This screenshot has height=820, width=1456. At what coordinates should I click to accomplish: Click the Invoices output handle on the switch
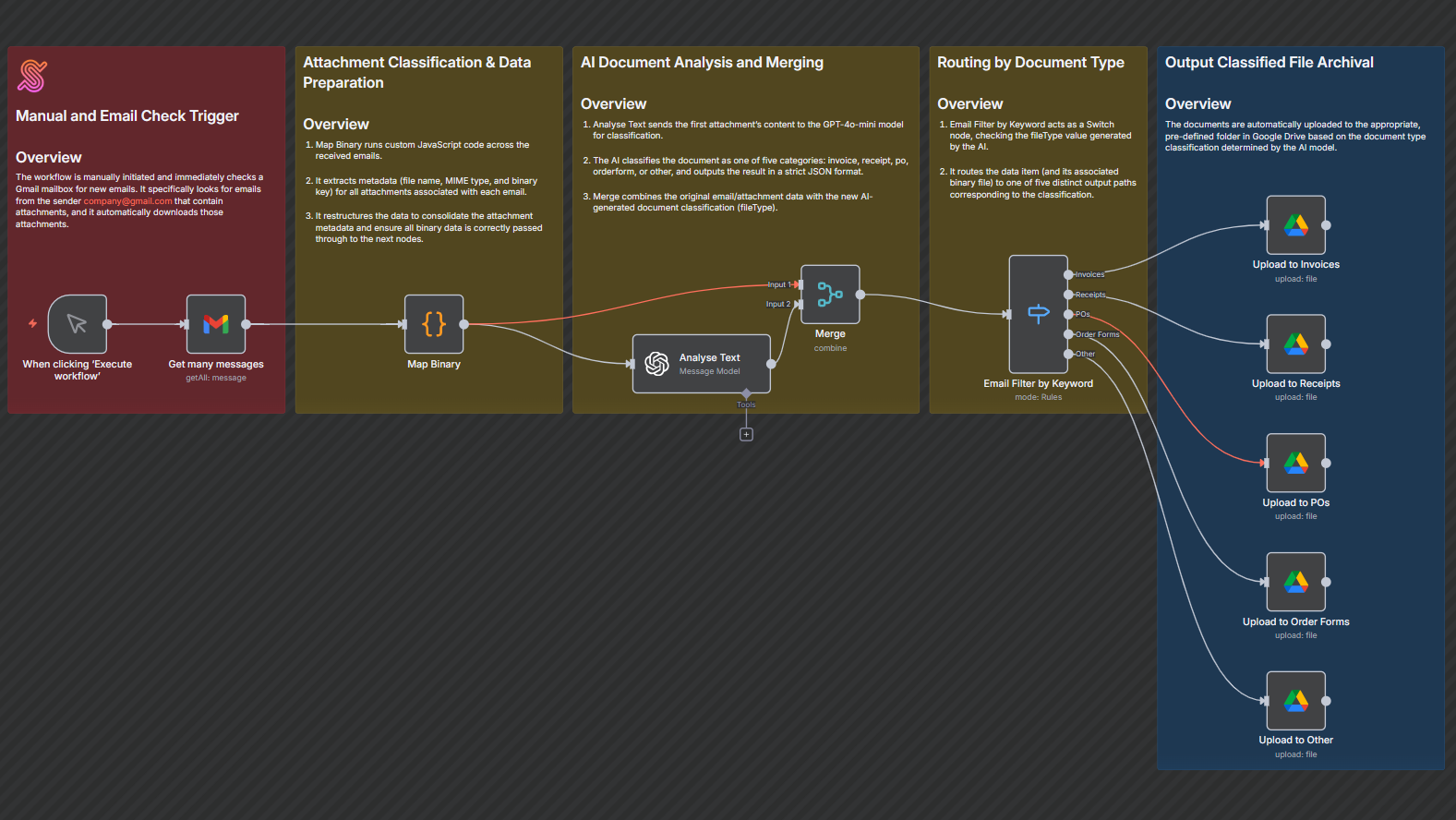point(1068,275)
